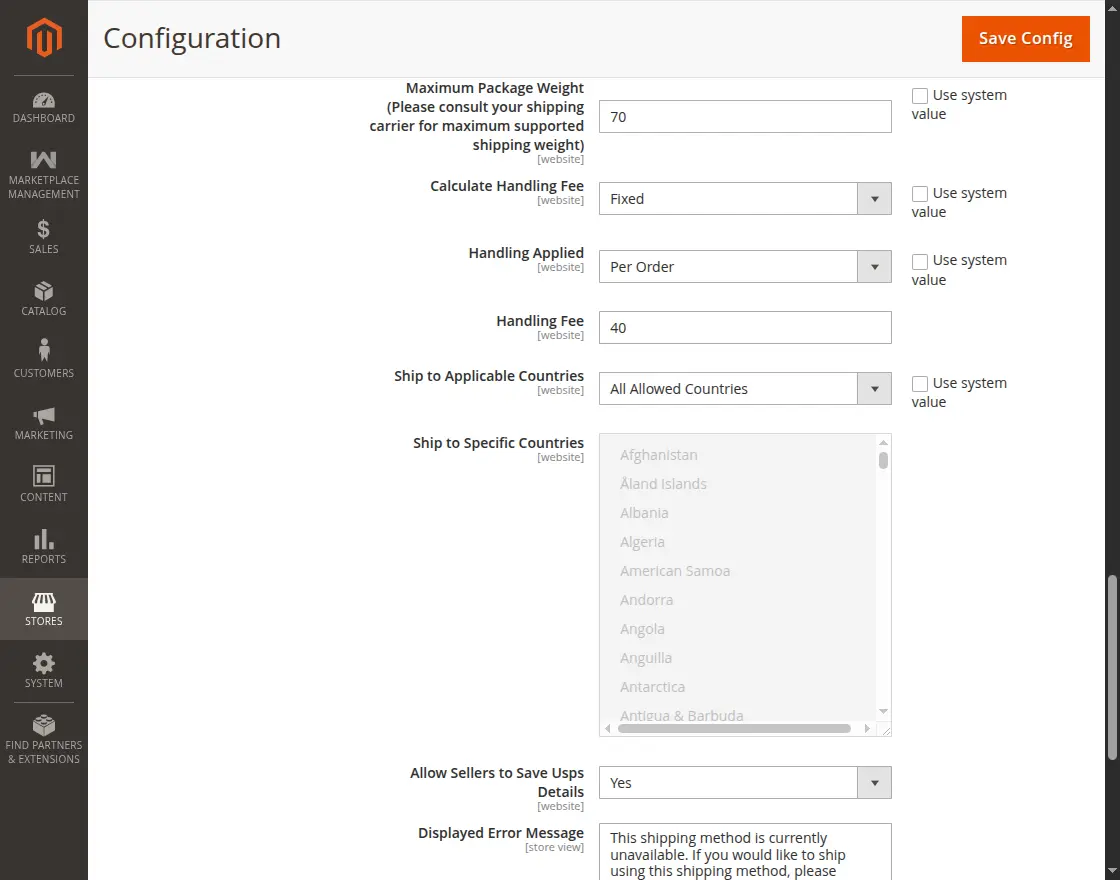Screen dimensions: 1120x880
Task: Open the Catalog sidebar icon
Action: (43, 291)
